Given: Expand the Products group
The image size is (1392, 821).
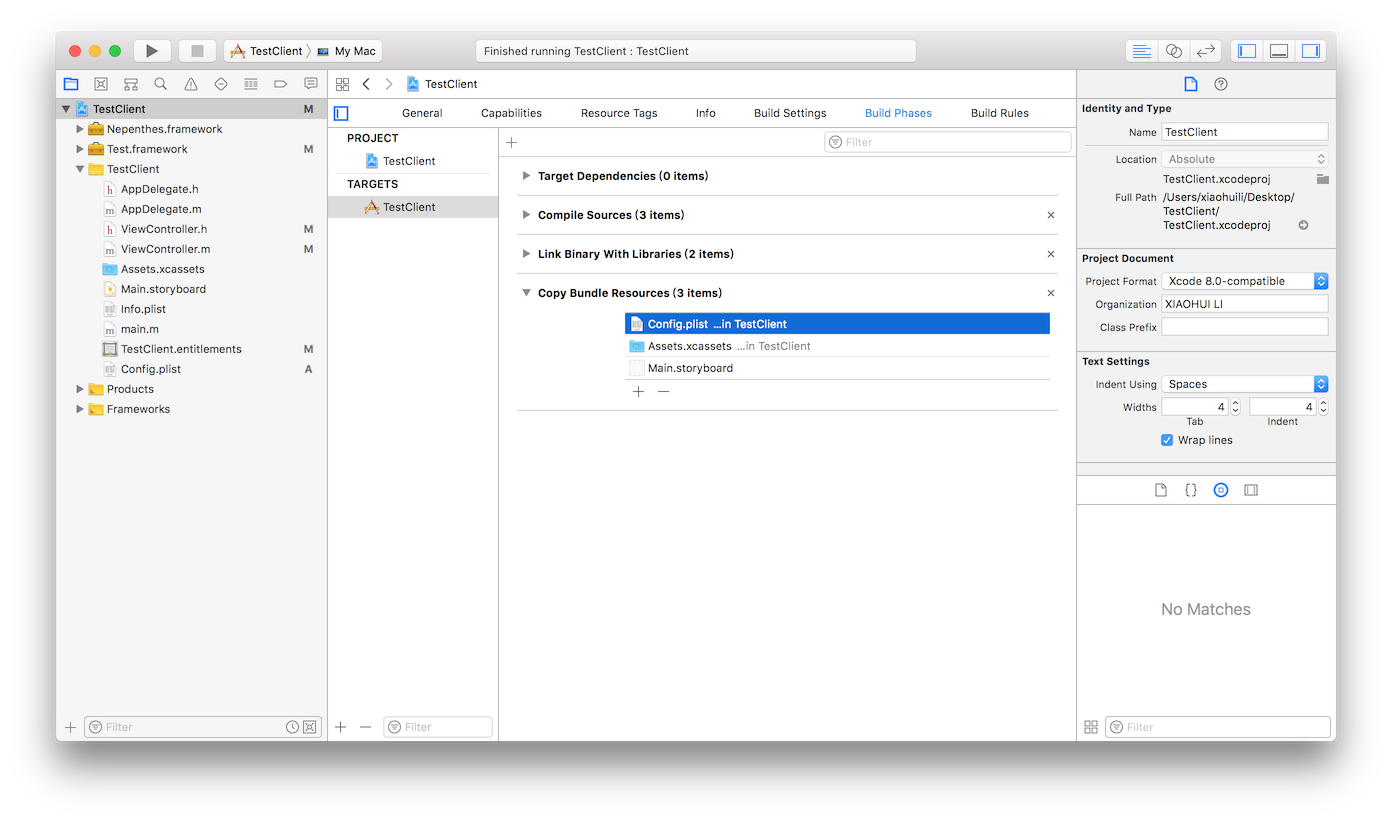Looking at the screenshot, I should [80, 389].
